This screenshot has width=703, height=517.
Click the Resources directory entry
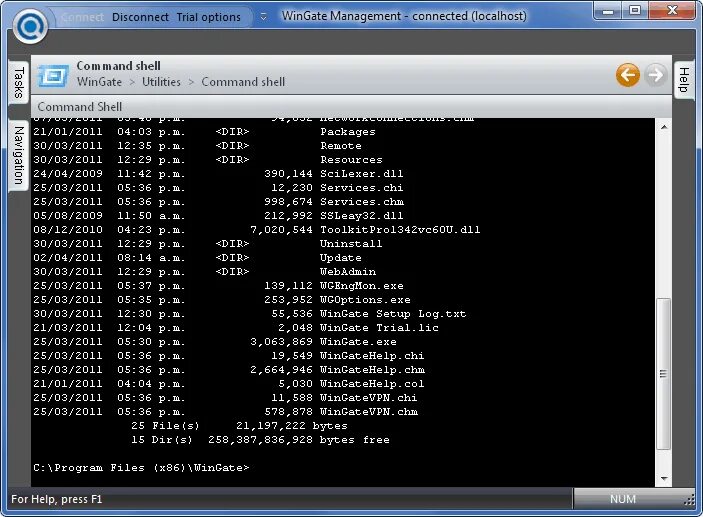[x=351, y=160]
